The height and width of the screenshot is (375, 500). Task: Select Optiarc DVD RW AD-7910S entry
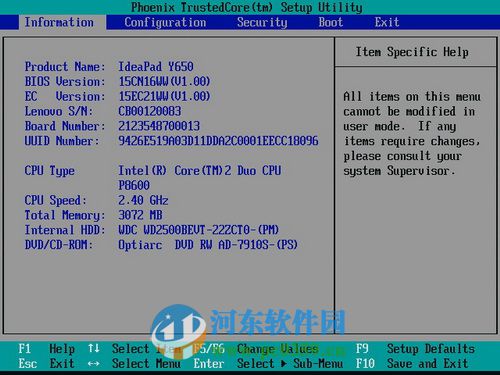click(x=208, y=245)
